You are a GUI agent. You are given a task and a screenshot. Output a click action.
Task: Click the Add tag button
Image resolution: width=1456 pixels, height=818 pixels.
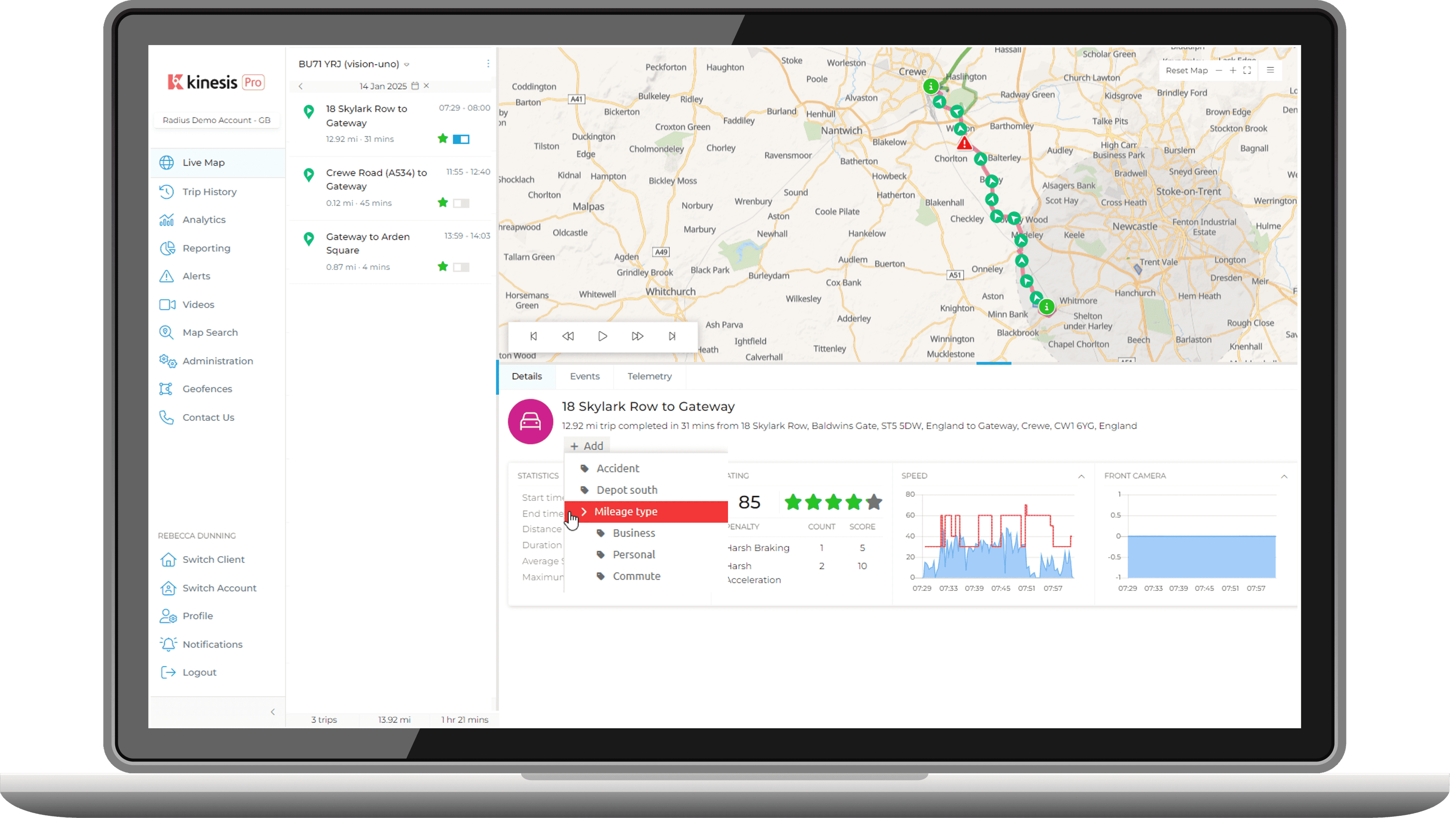point(587,447)
